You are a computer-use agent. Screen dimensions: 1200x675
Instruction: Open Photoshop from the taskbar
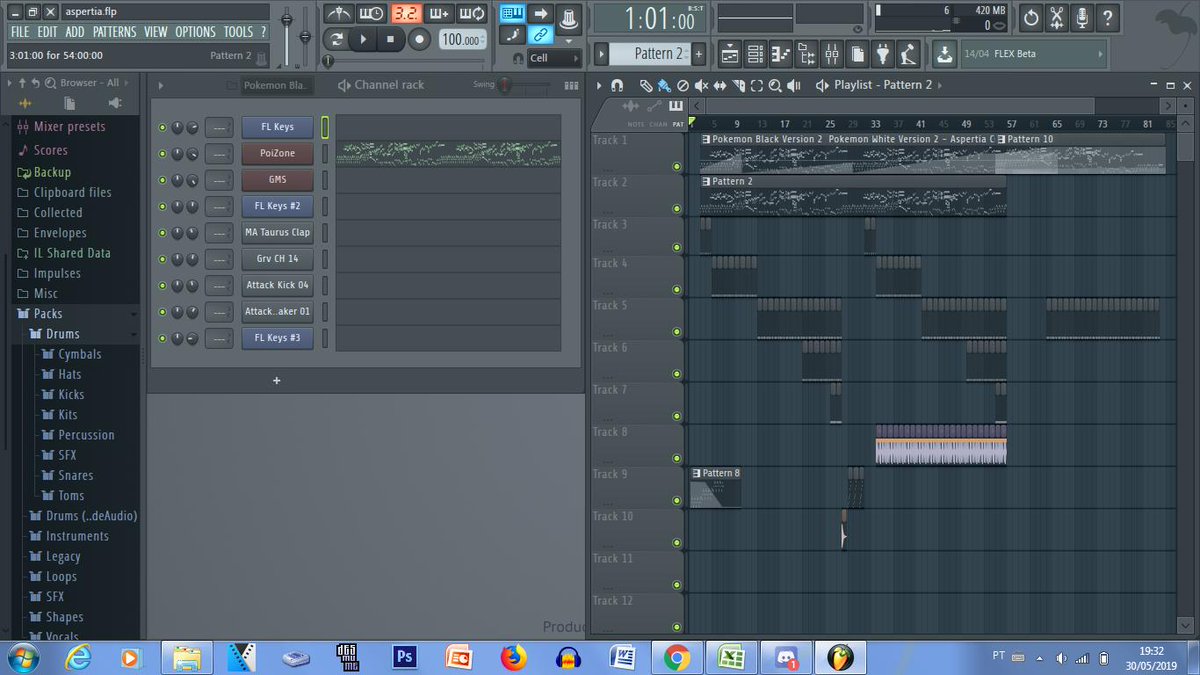[x=405, y=658]
